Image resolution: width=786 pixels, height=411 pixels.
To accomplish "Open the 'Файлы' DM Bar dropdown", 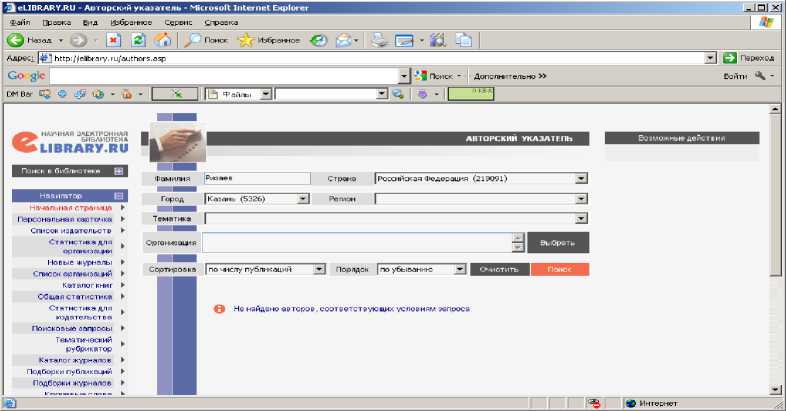I will 266,94.
